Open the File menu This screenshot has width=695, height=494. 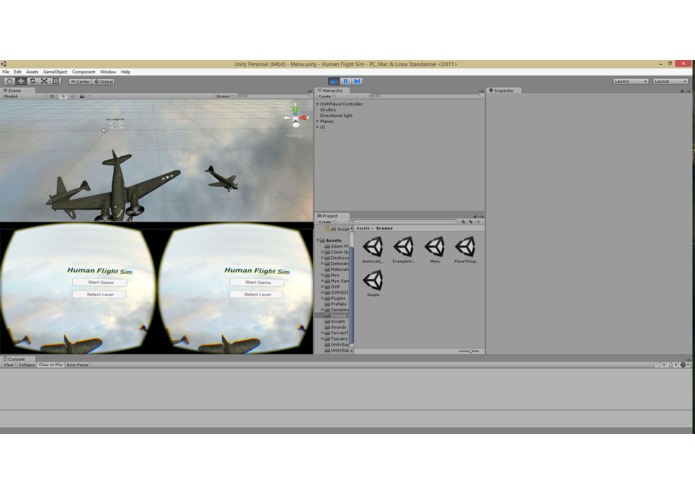pyautogui.click(x=6, y=72)
